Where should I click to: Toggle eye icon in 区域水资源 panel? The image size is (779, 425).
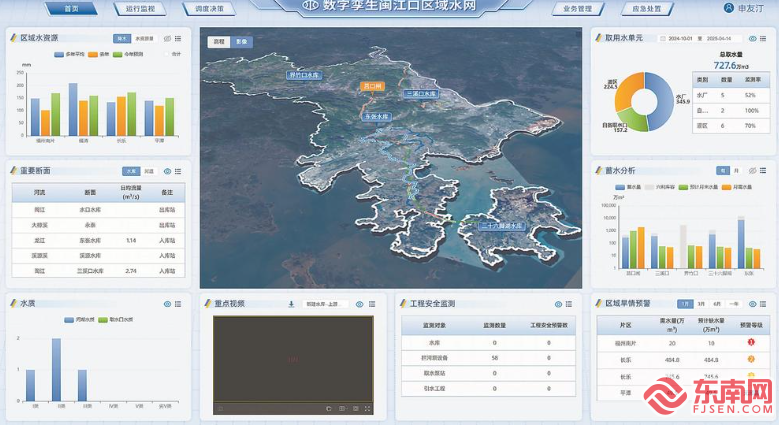pyautogui.click(x=167, y=39)
